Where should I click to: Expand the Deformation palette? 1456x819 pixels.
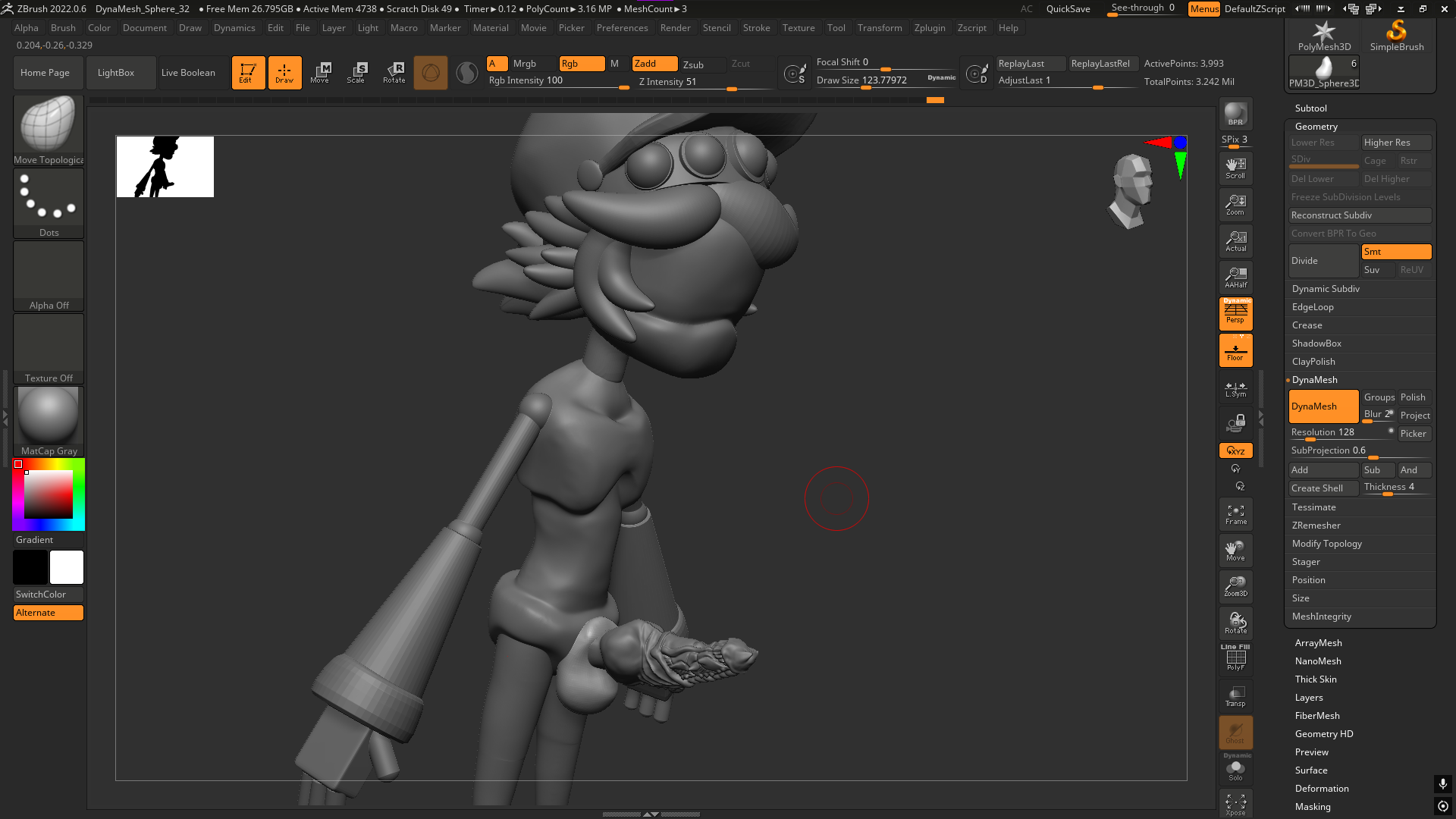(1322, 789)
